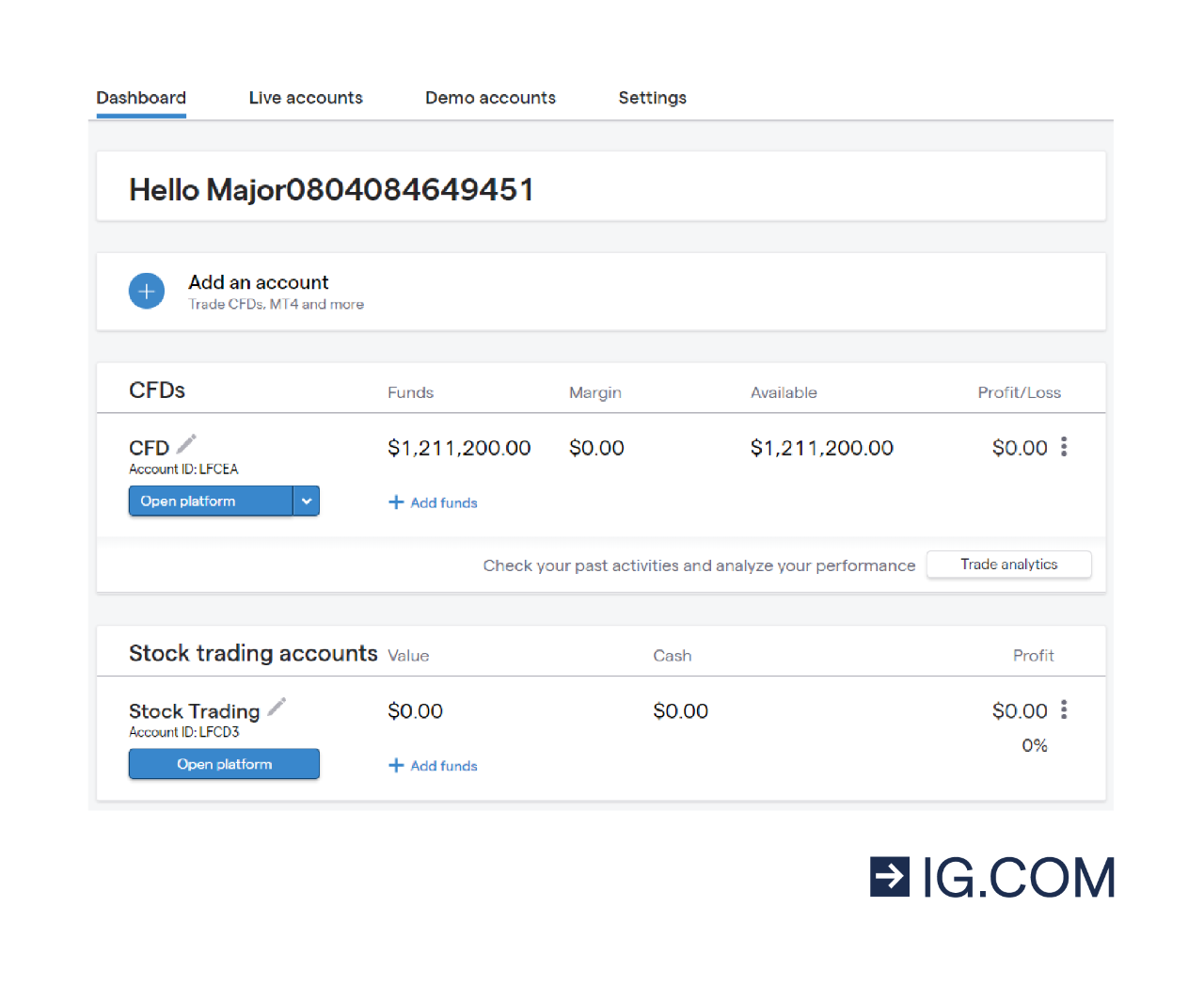Select the Settings tab

(x=652, y=98)
